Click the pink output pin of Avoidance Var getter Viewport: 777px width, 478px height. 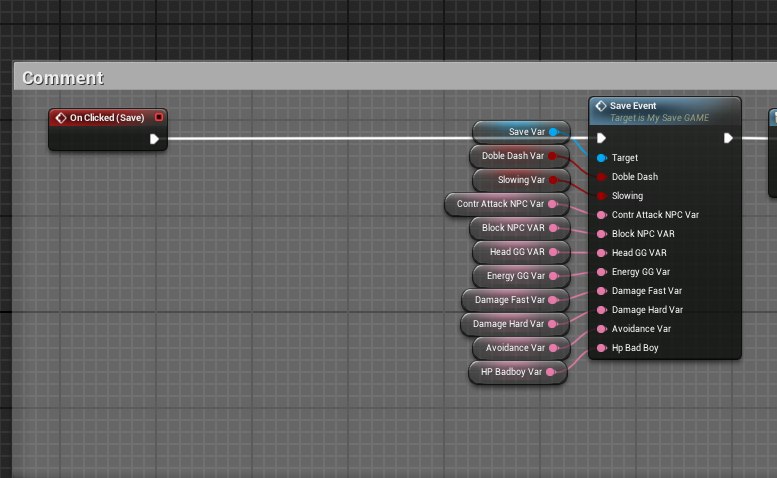click(x=554, y=348)
